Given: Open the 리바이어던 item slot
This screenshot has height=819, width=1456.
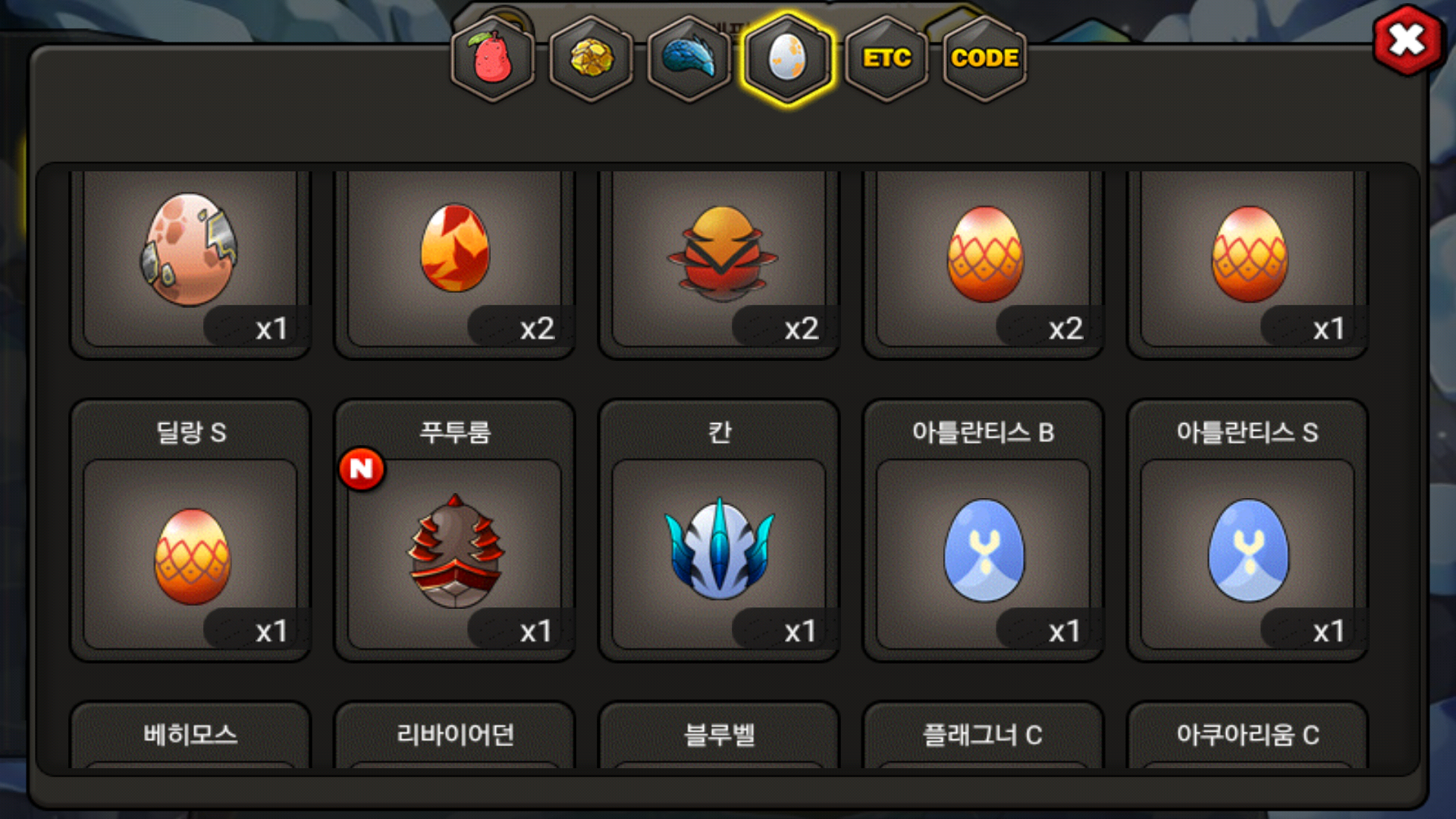Looking at the screenshot, I should tap(455, 735).
